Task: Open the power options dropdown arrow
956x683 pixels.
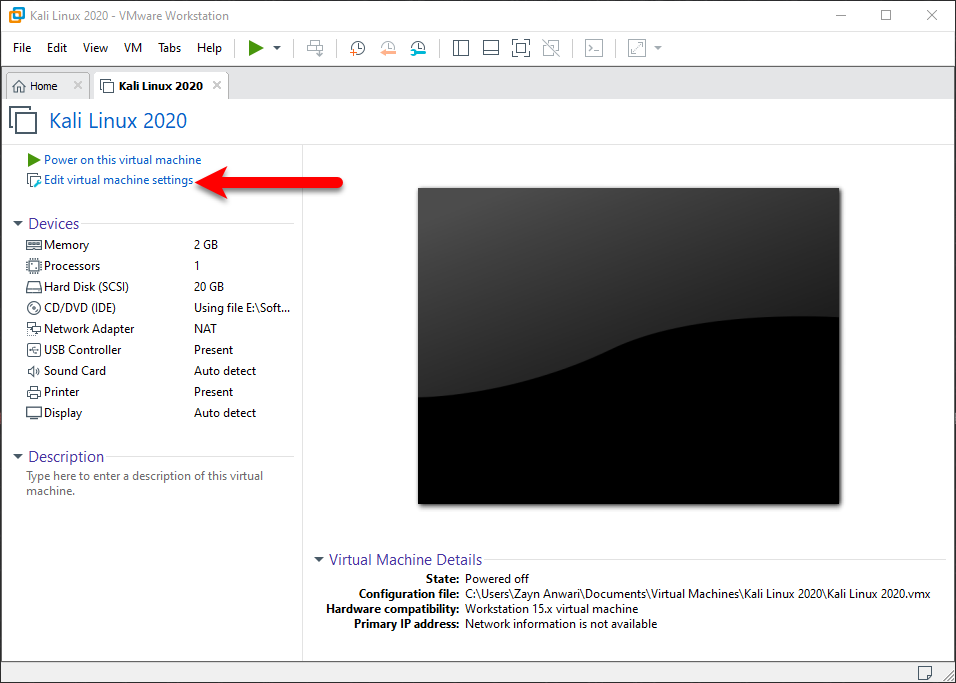Action: click(277, 48)
